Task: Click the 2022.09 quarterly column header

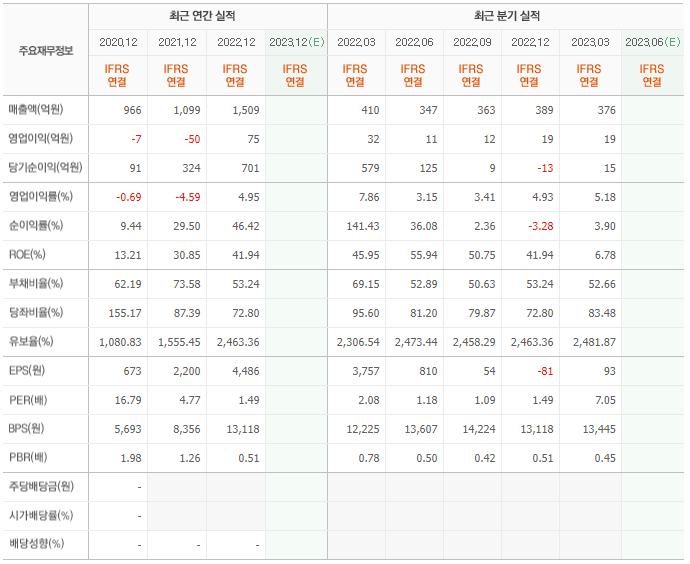Action: coord(473,42)
